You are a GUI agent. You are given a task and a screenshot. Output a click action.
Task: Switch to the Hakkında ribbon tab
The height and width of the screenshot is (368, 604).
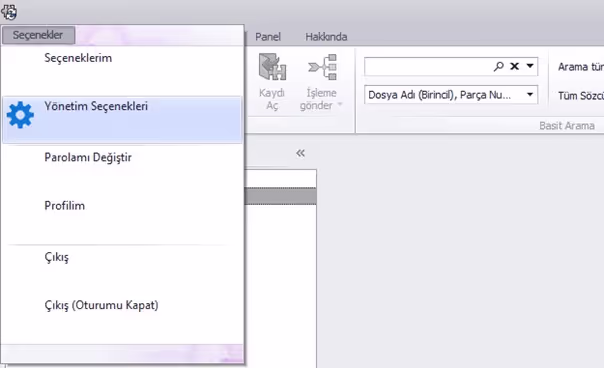326,37
